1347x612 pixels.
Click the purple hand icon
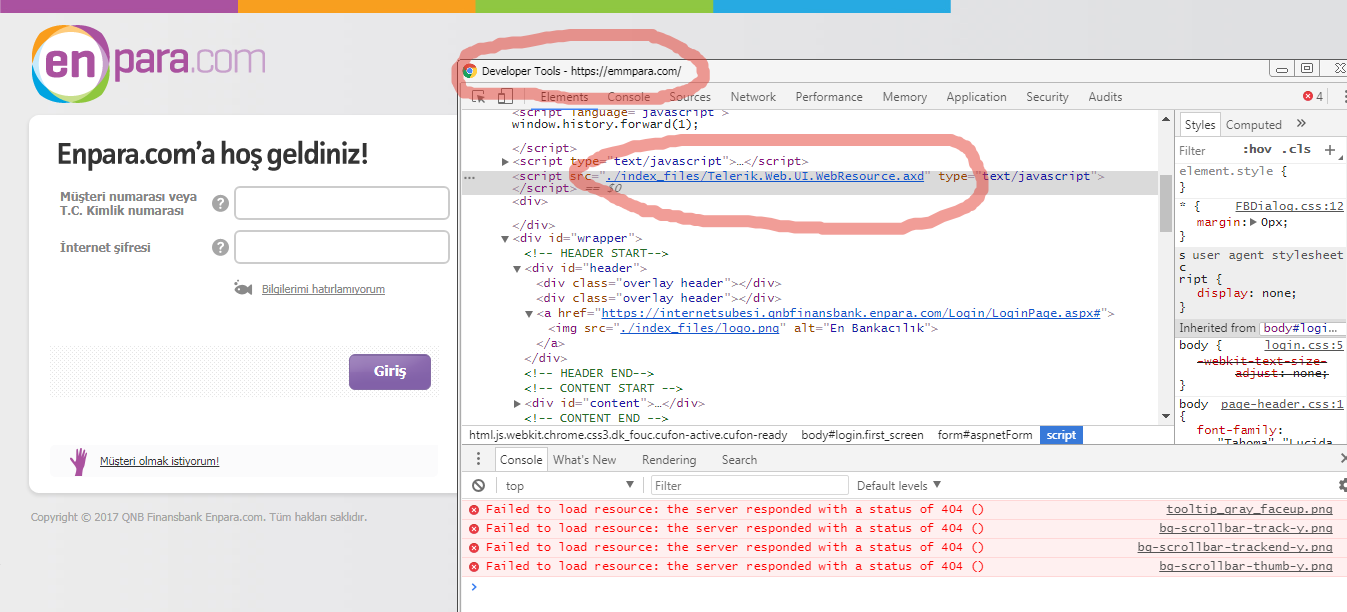tap(78, 461)
